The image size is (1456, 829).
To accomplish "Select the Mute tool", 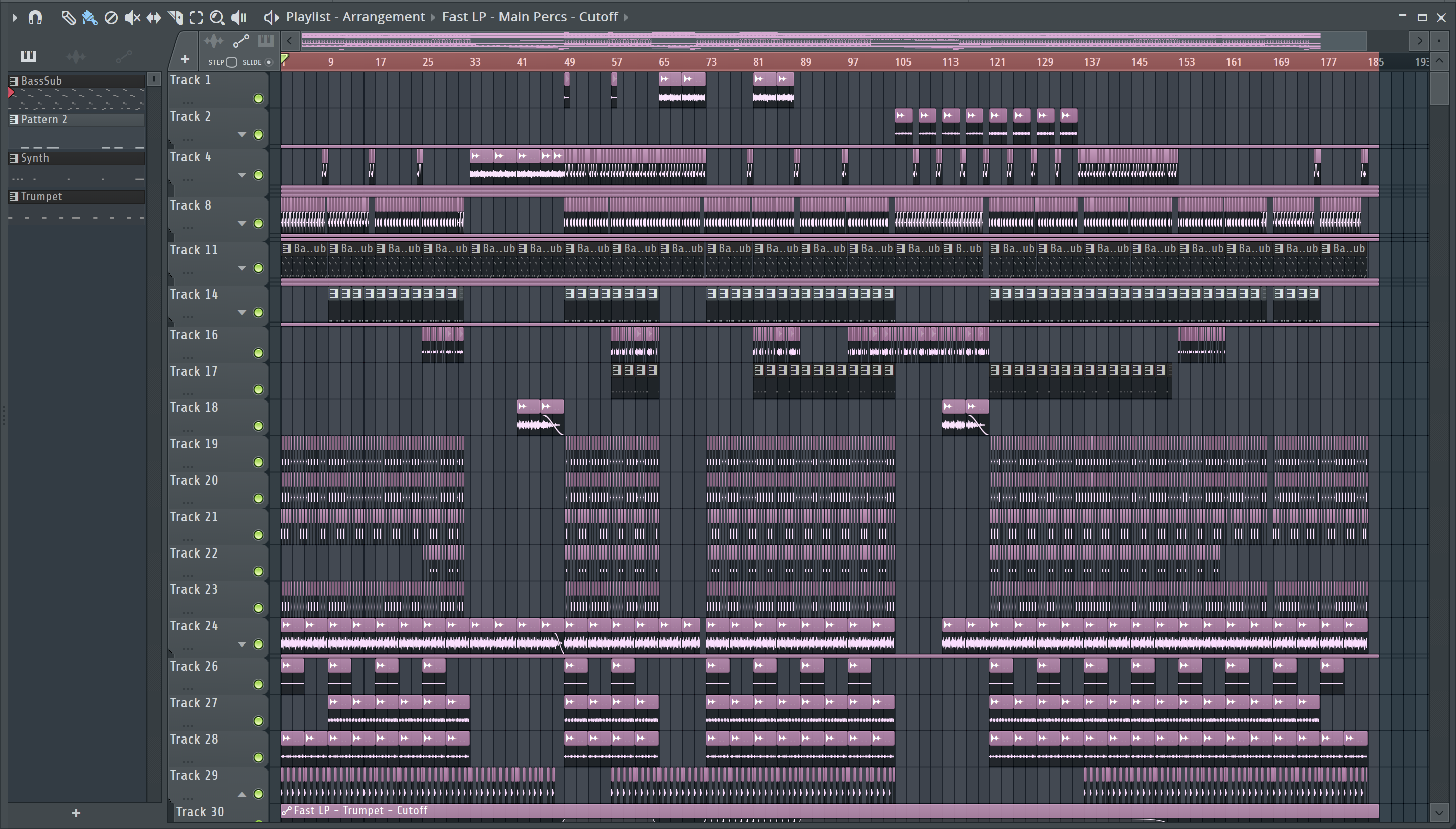I will point(132,18).
